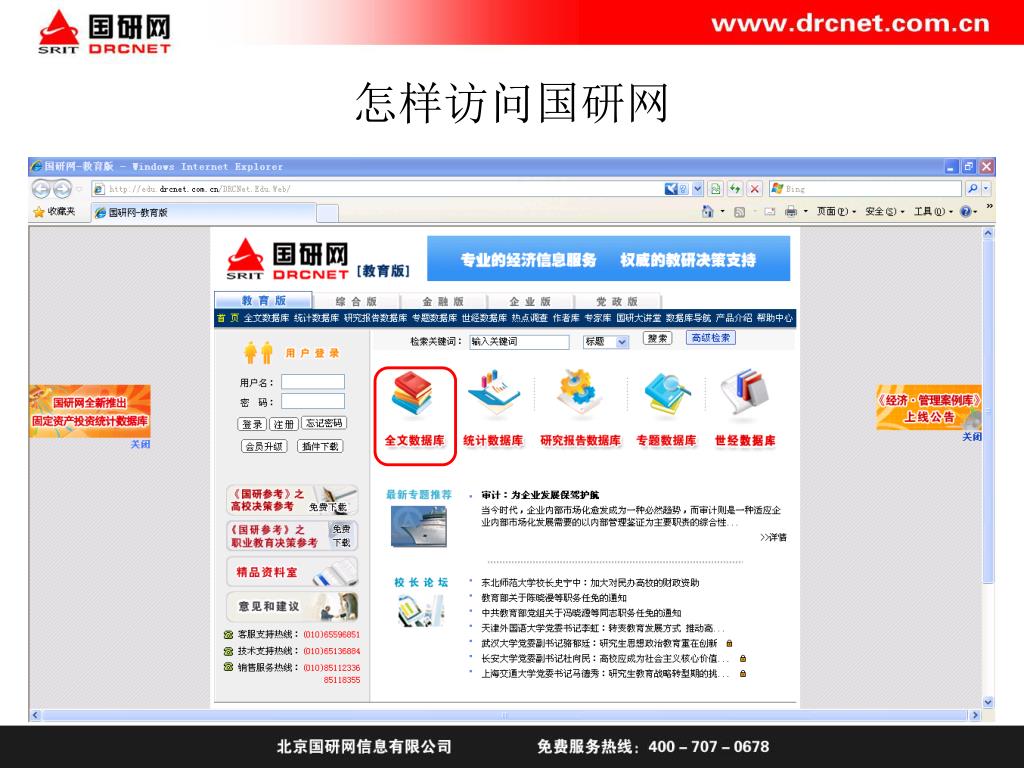Open 国研大讲堂 in the navigation bar
The image size is (1024, 768).
pos(639,318)
